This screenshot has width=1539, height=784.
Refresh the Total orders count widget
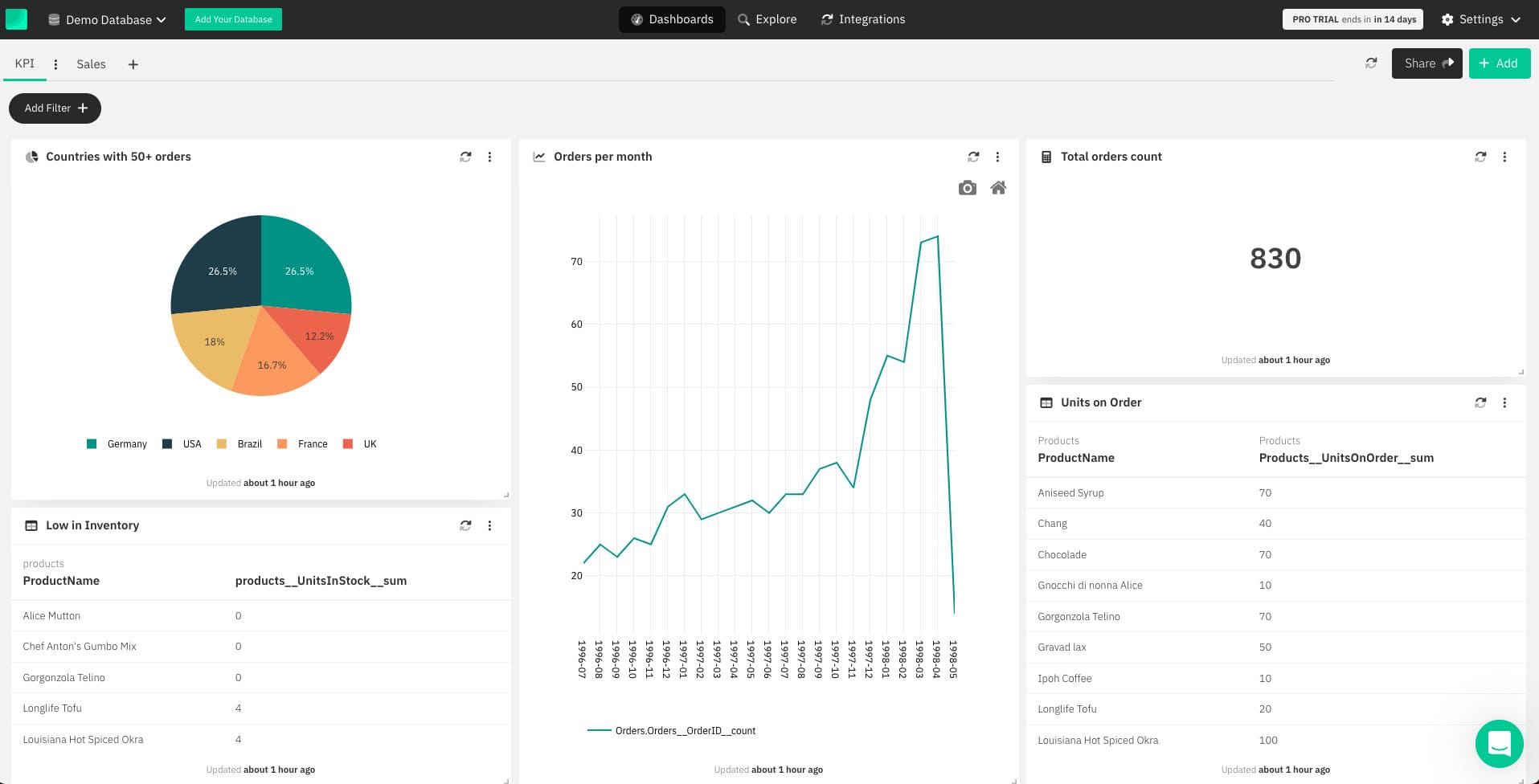coord(1480,157)
